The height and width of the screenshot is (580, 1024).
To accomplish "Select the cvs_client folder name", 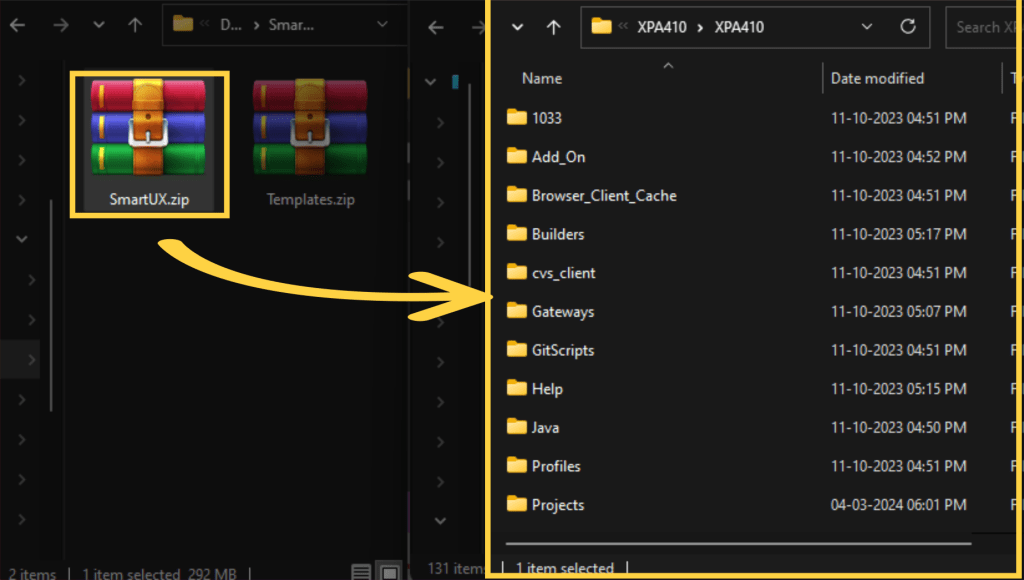I will pyautogui.click(x=563, y=273).
